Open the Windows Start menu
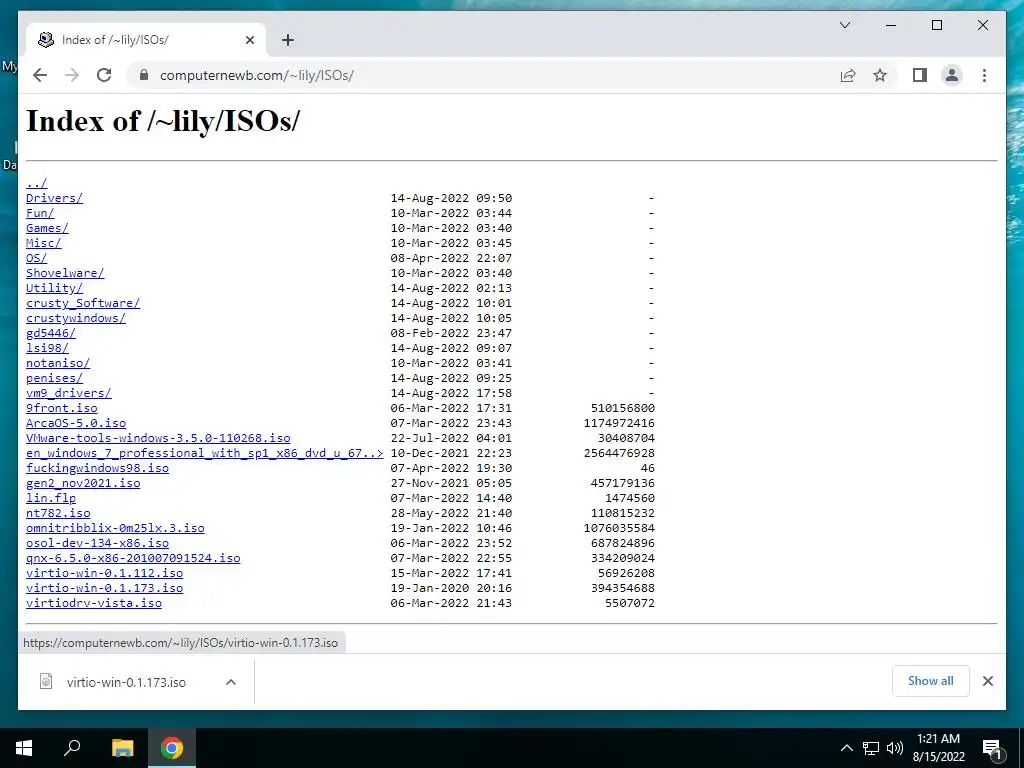The image size is (1024, 768). 24,748
